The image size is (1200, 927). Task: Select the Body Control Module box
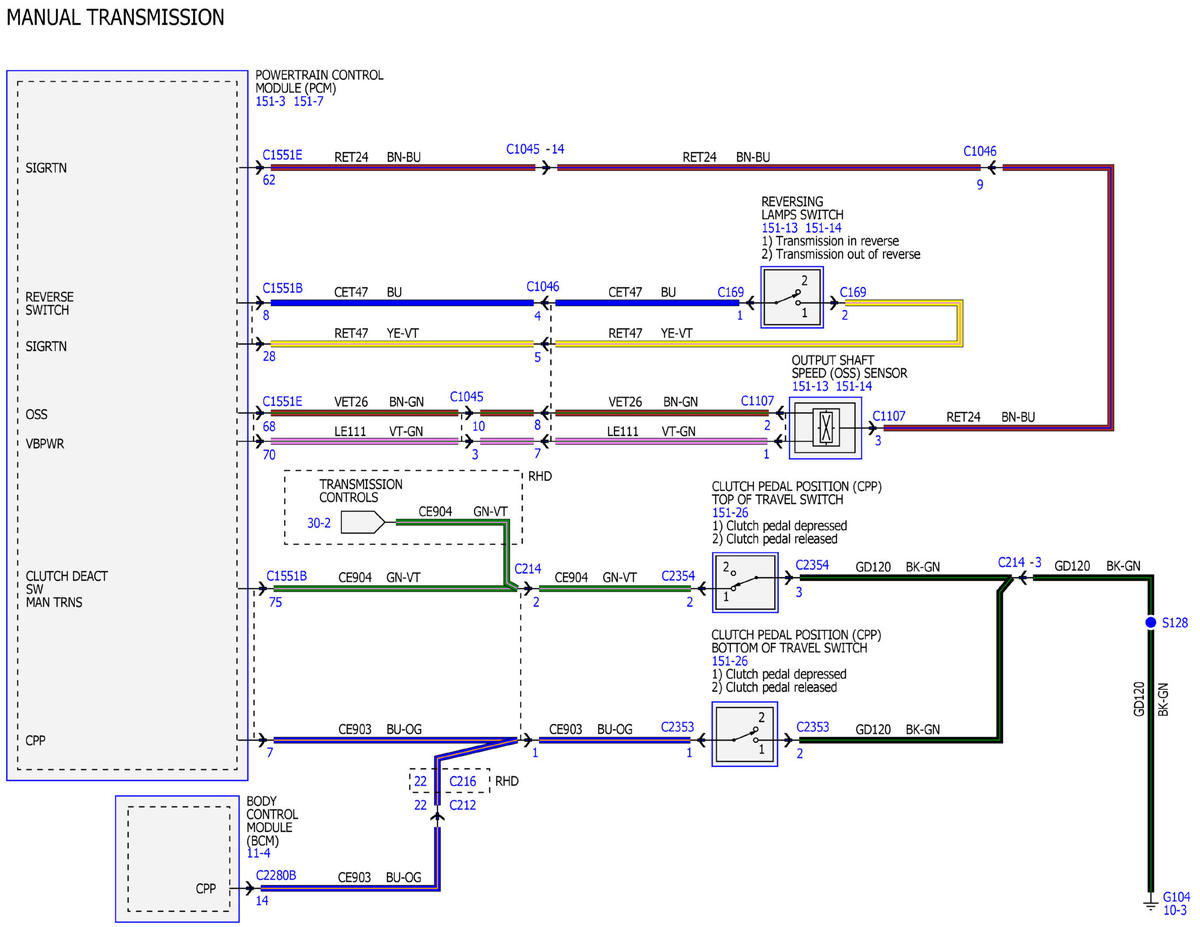177,858
